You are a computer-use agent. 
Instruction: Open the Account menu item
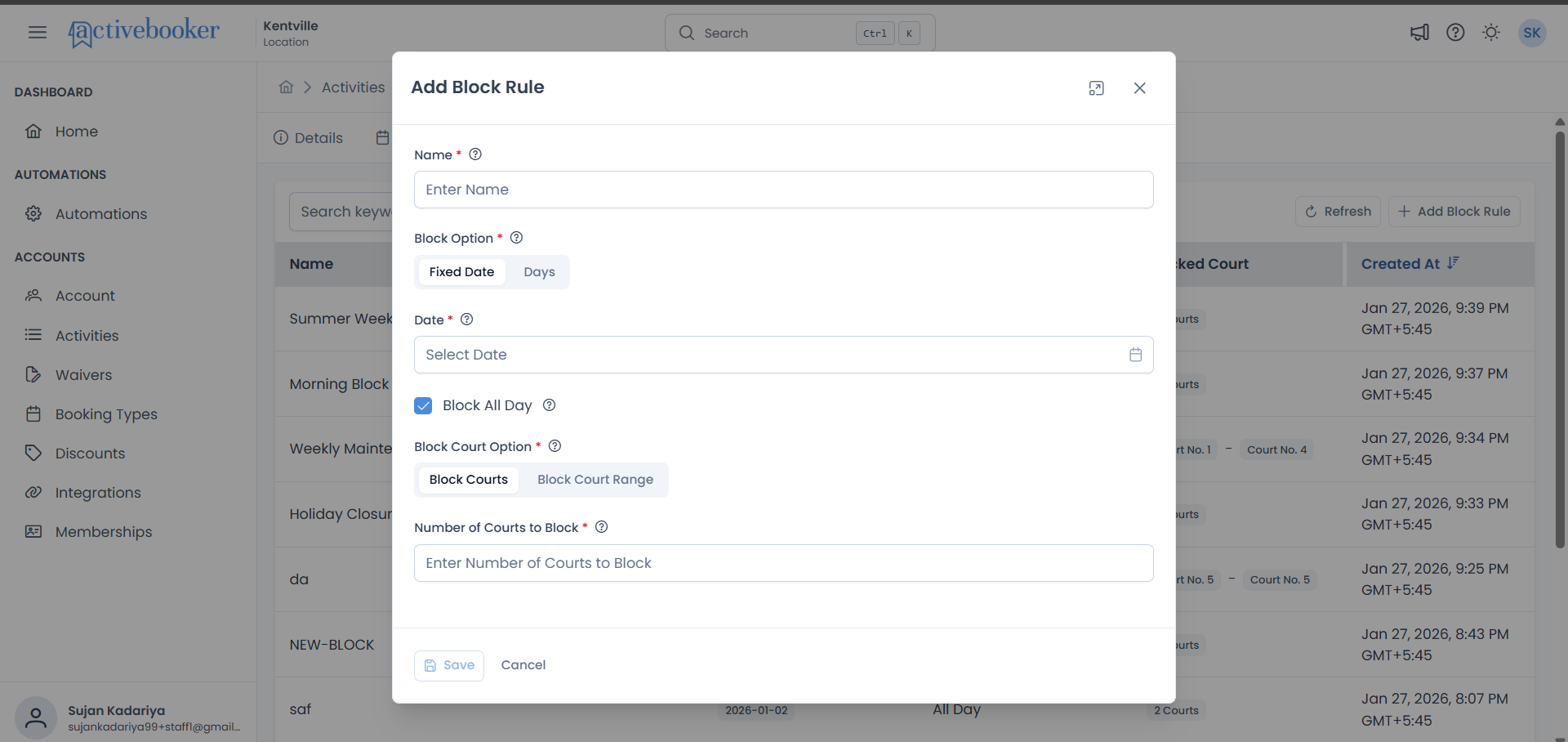click(85, 296)
